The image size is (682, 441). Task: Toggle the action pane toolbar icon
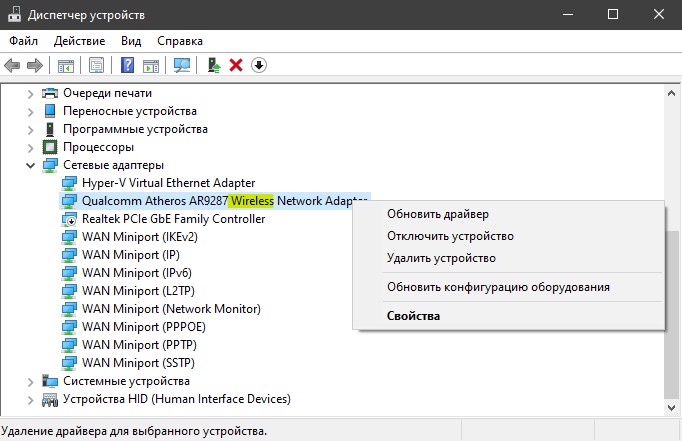[x=151, y=66]
